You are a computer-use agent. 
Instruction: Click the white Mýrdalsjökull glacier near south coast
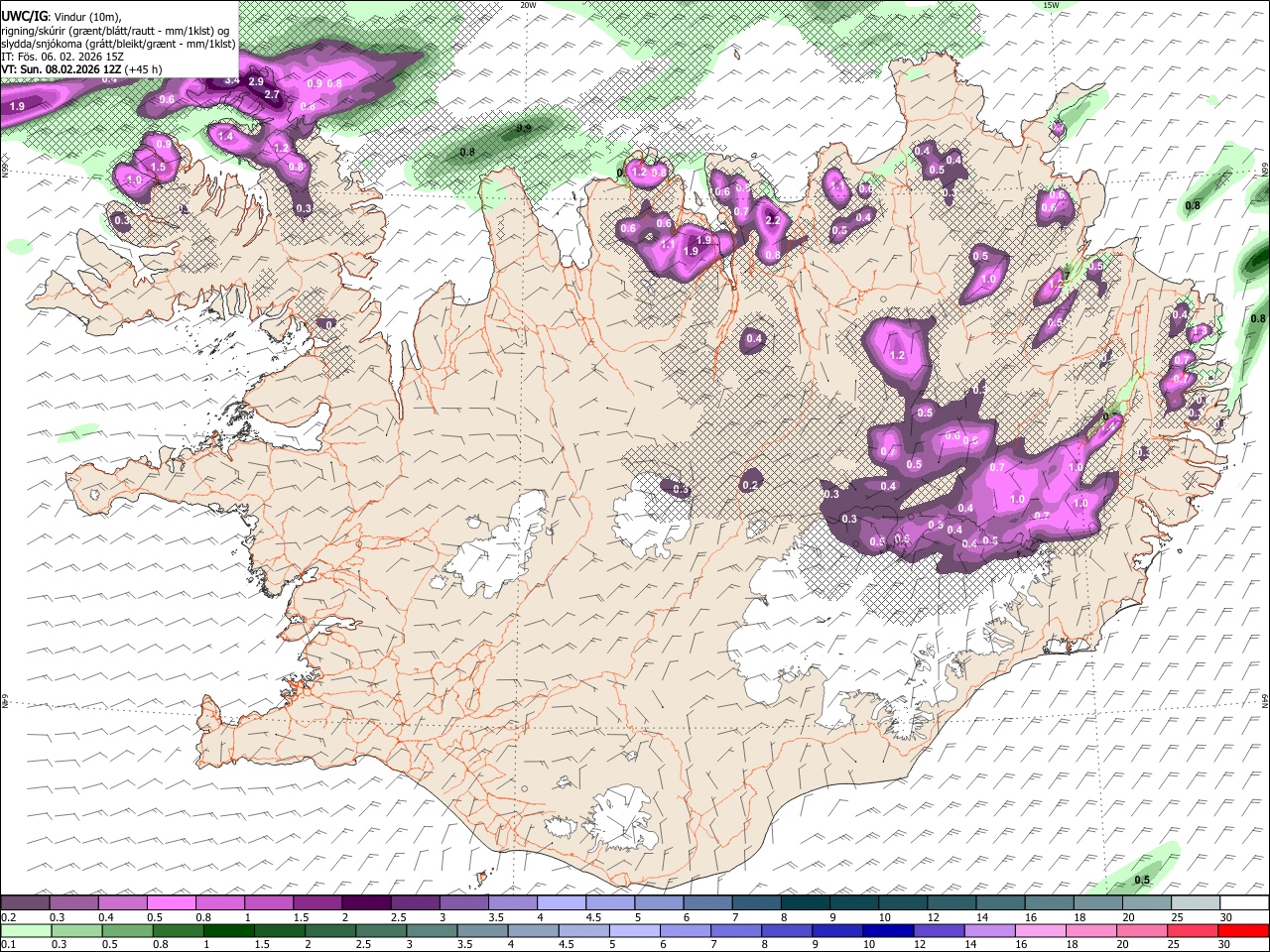point(623,818)
